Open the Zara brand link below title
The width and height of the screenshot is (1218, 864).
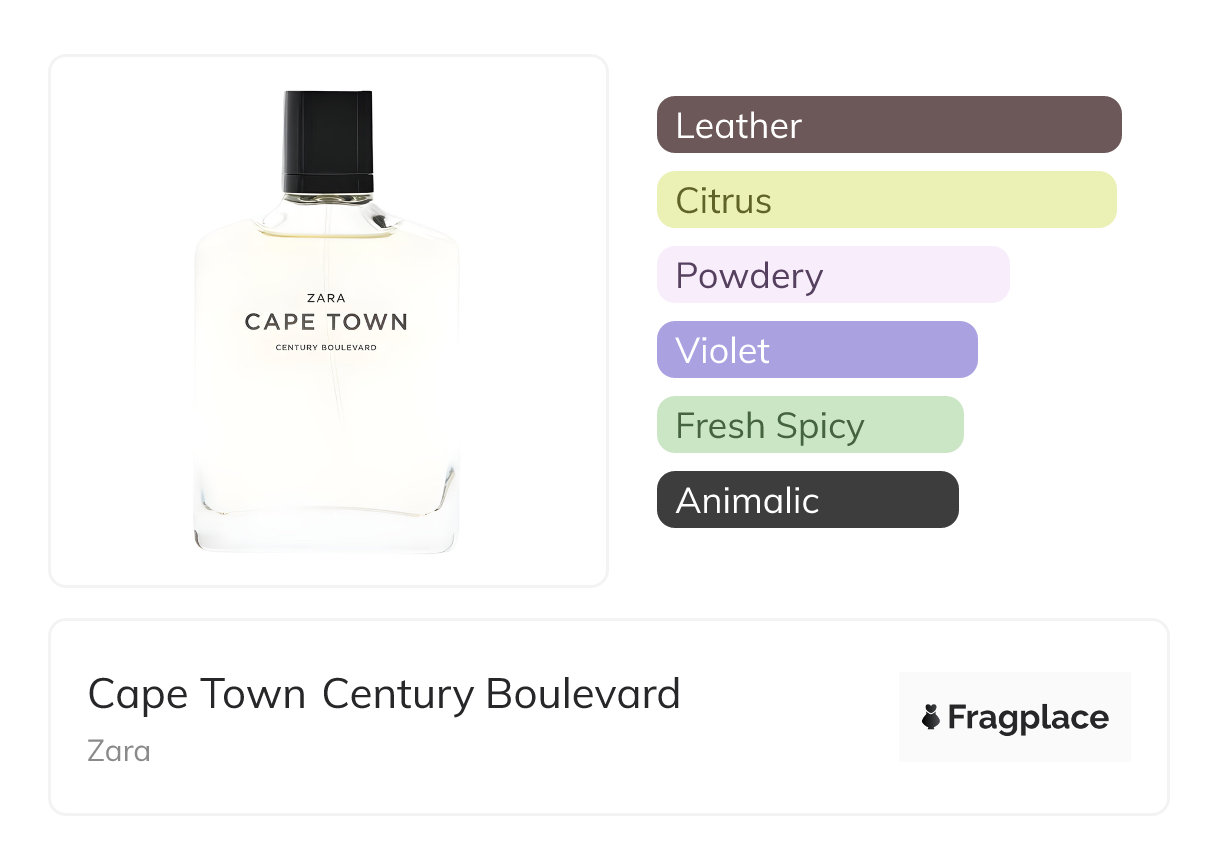pyautogui.click(x=119, y=750)
